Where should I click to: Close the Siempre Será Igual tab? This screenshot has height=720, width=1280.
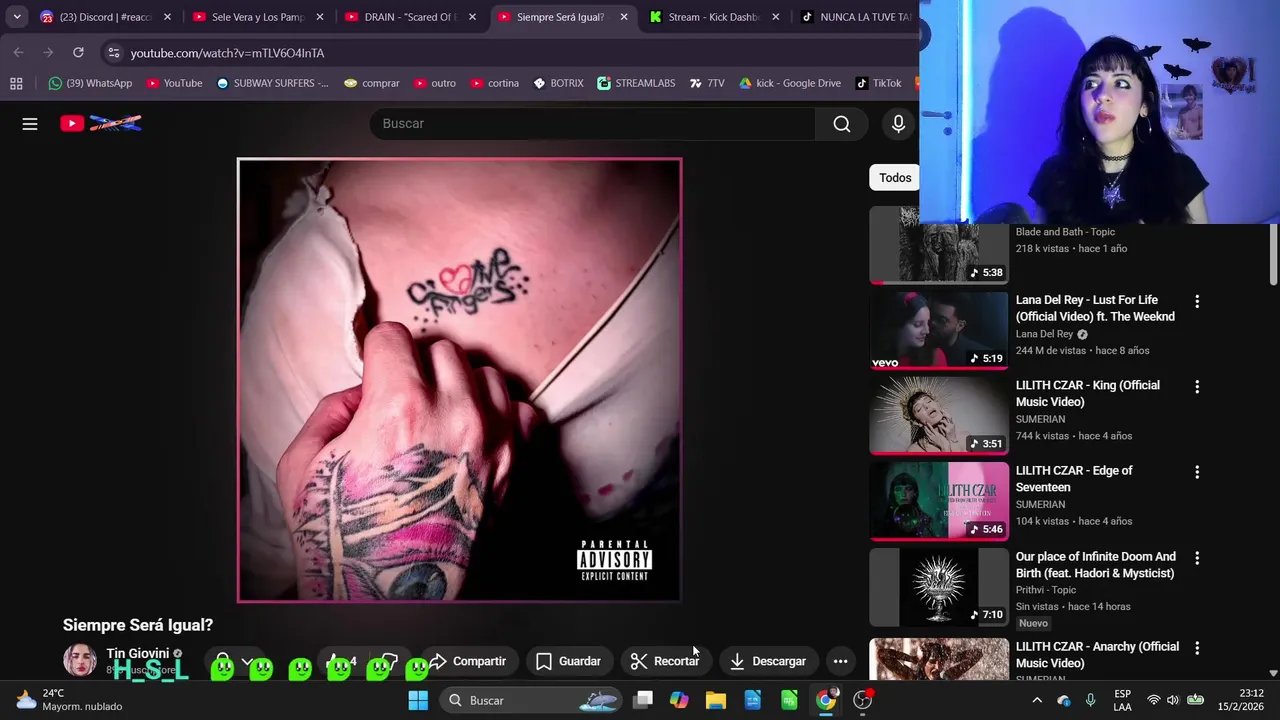point(624,17)
